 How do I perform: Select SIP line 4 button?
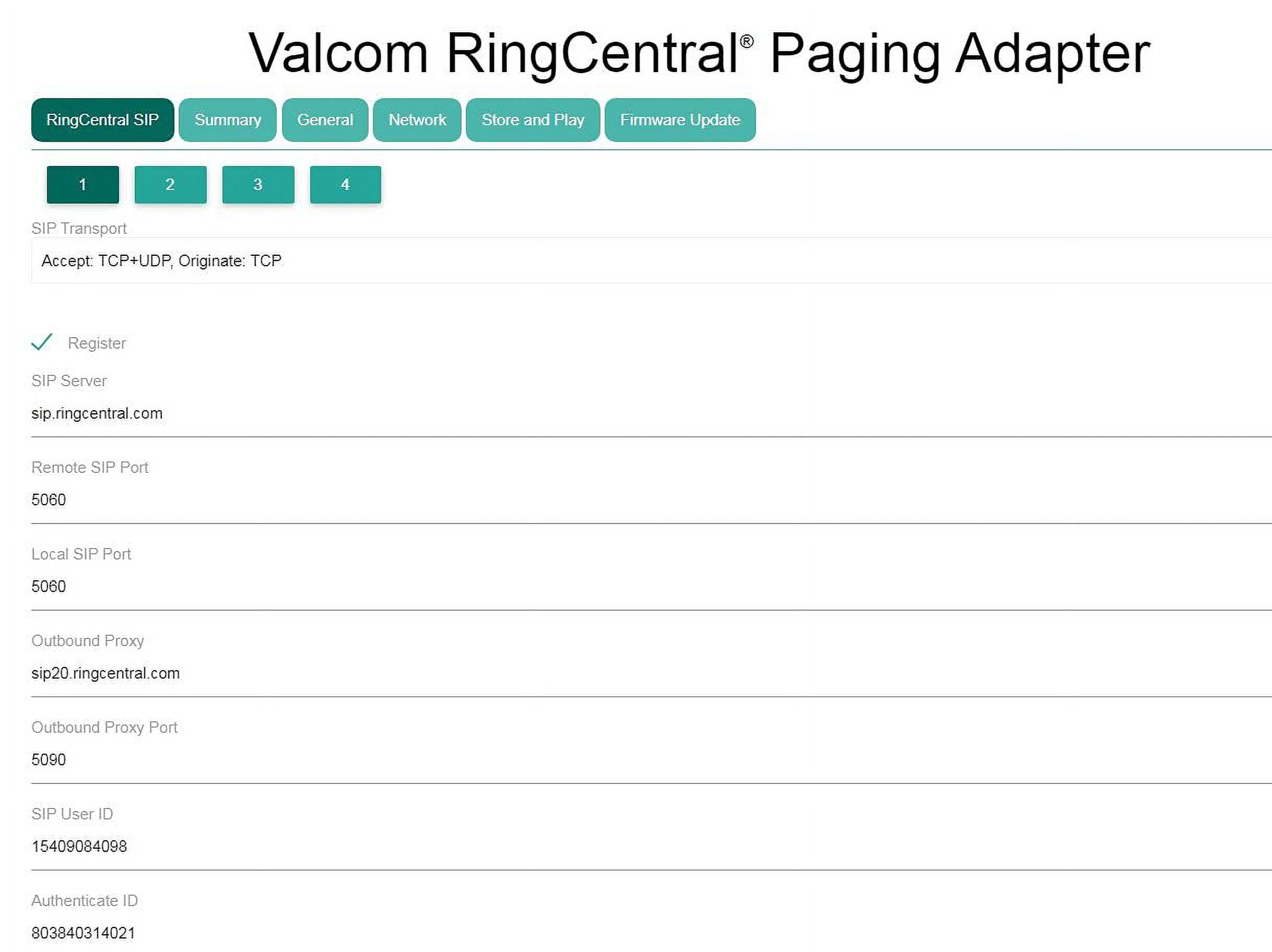(345, 185)
